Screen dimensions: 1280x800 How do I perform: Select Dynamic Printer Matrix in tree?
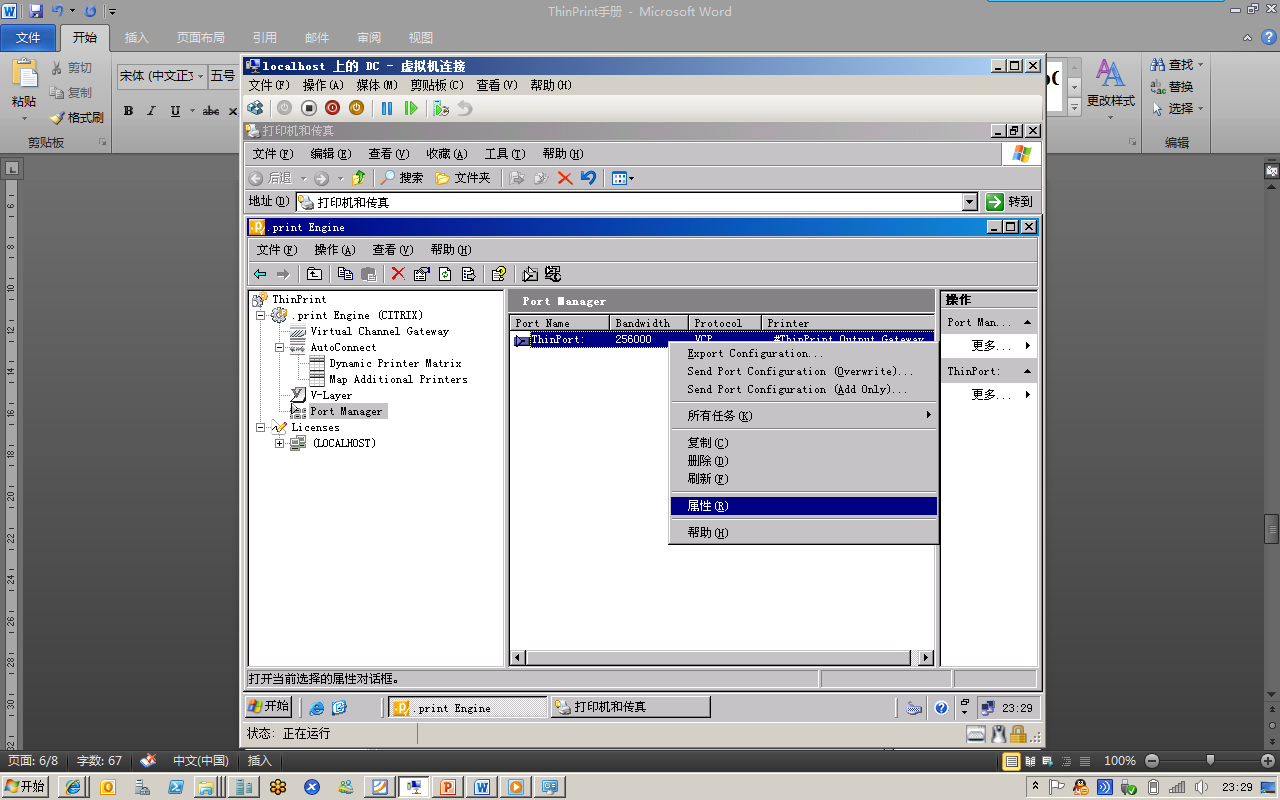point(395,363)
